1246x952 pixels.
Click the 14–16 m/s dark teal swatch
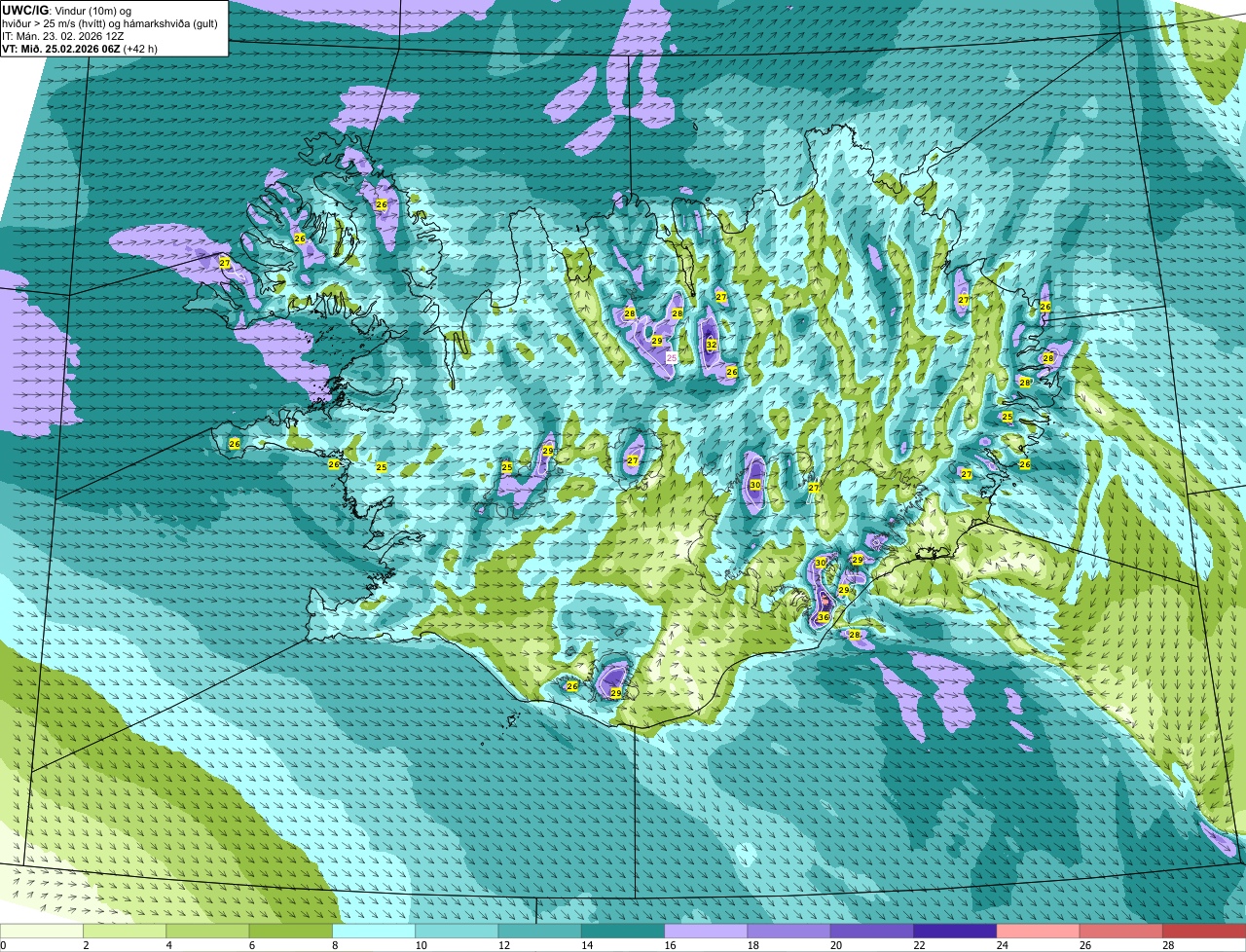click(623, 931)
